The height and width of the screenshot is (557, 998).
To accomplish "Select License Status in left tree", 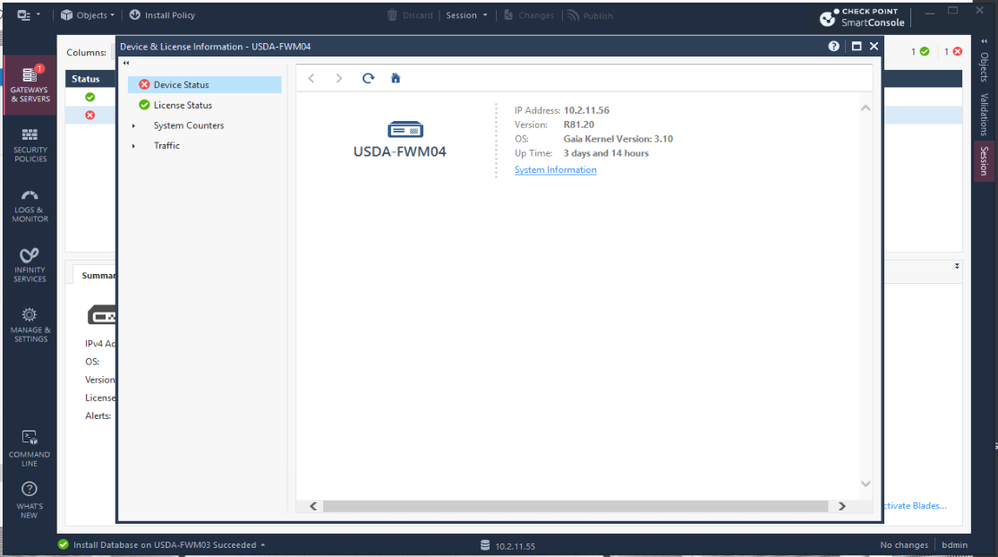I will [182, 105].
